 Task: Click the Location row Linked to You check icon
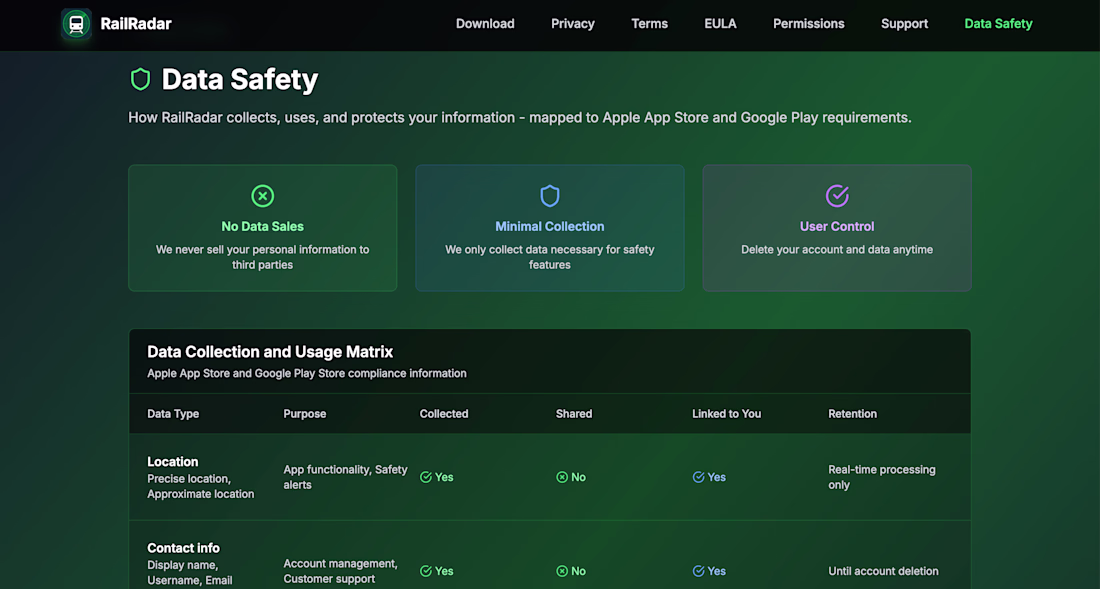(698, 477)
